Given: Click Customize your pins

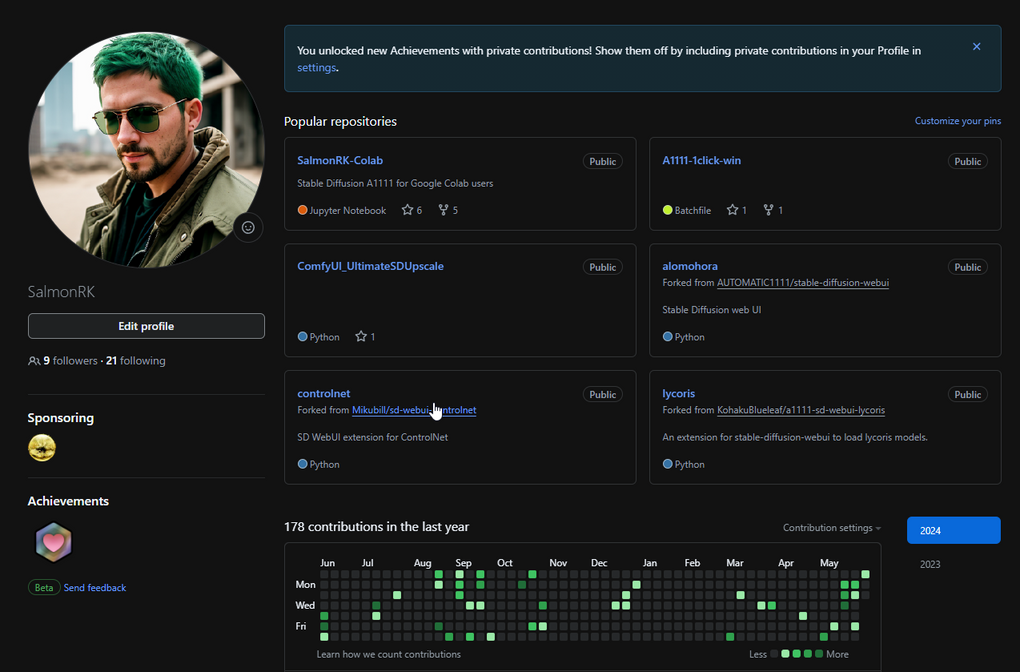Looking at the screenshot, I should (958, 121).
